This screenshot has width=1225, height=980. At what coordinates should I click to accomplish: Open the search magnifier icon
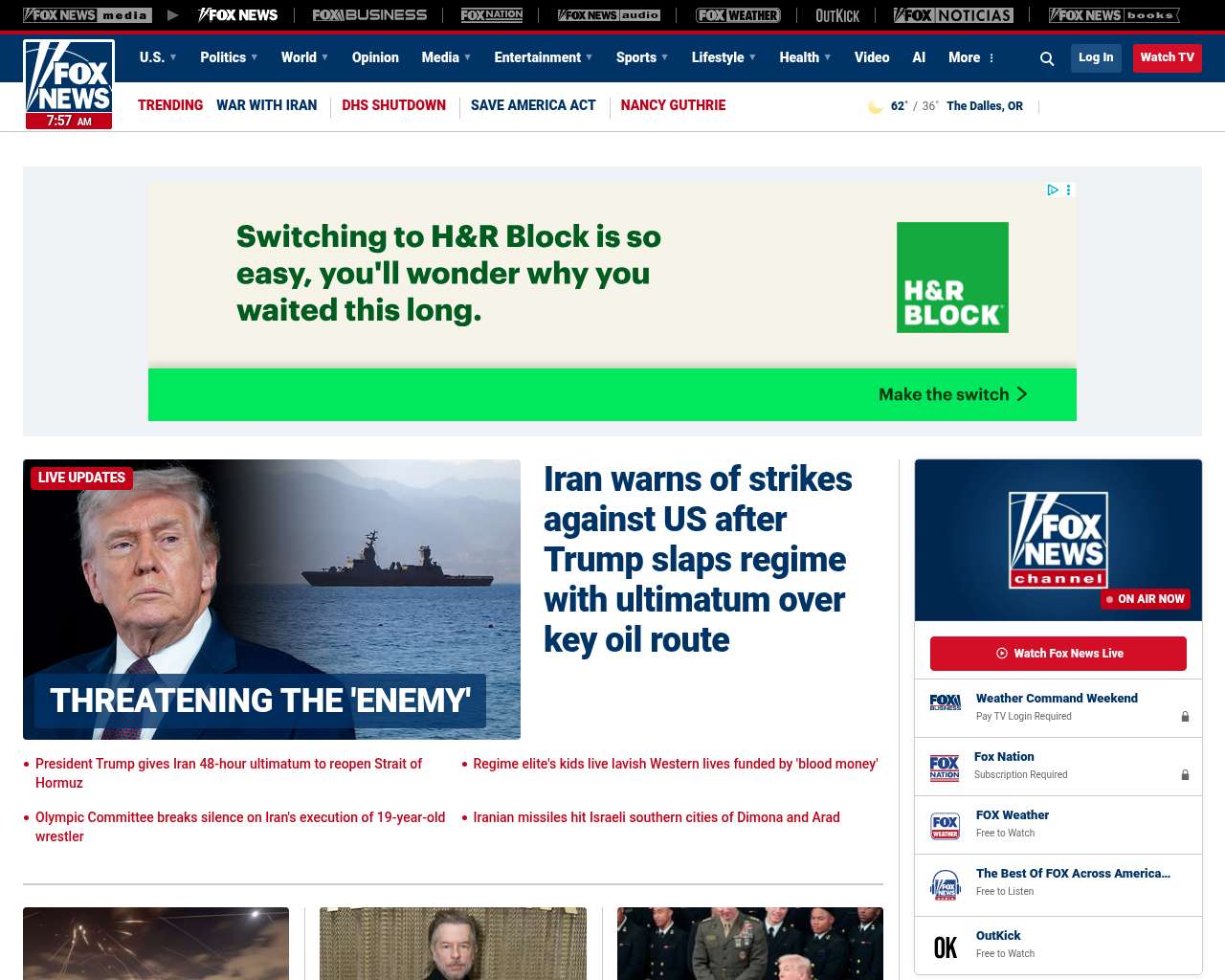tap(1047, 58)
